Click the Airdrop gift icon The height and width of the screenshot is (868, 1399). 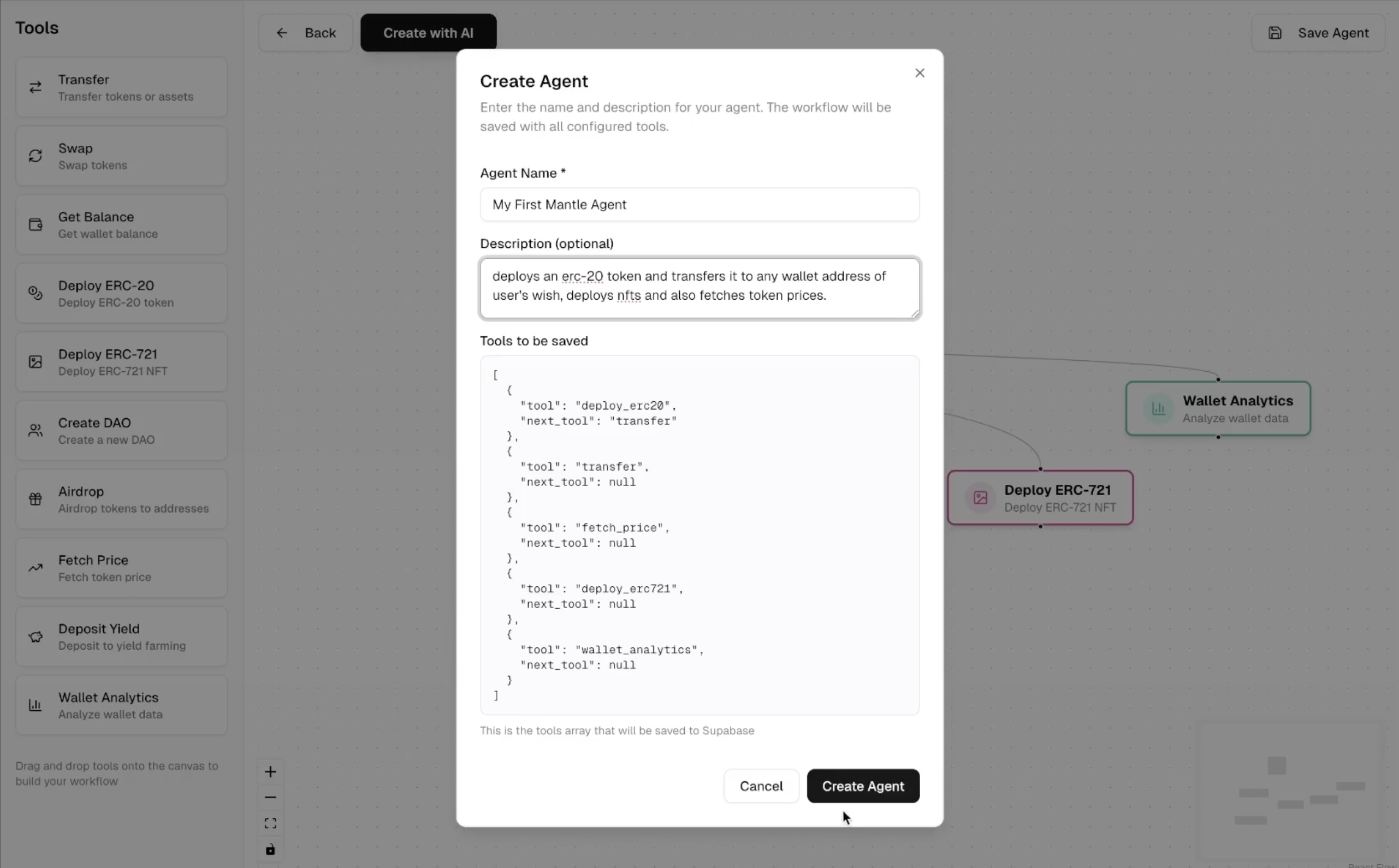coord(35,500)
